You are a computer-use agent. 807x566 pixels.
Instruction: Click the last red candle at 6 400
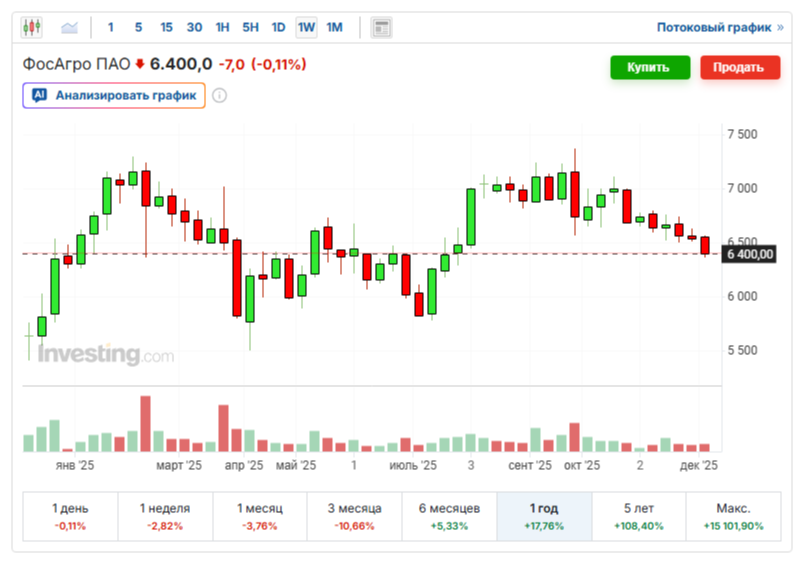705,245
